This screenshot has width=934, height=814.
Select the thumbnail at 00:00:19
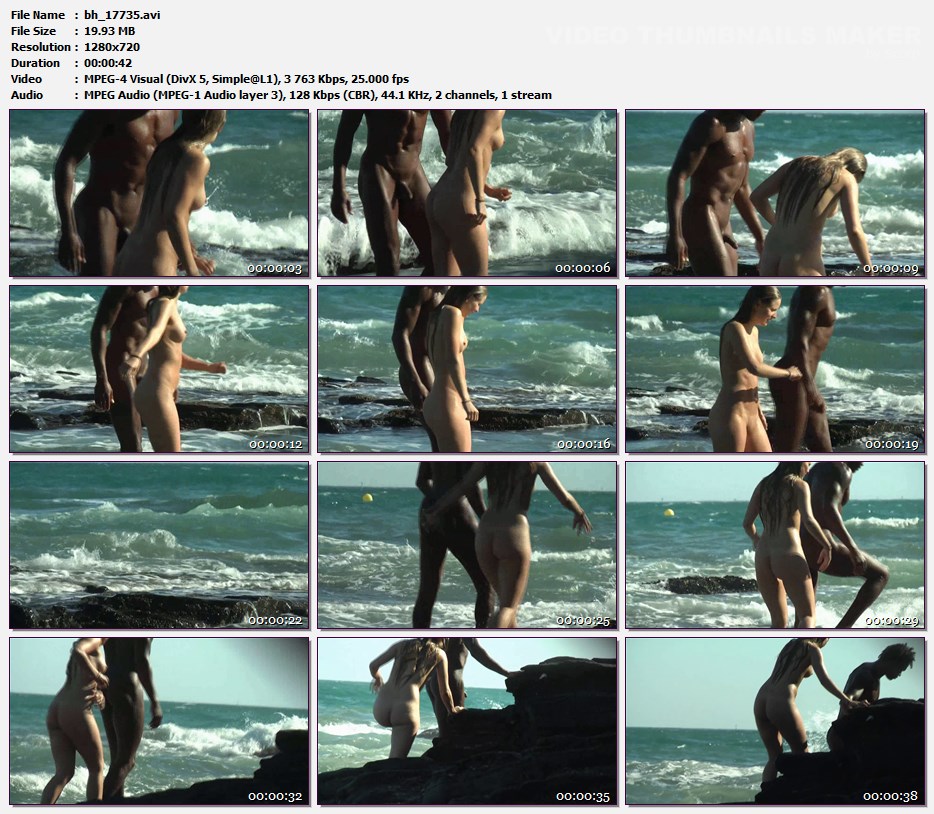point(775,369)
